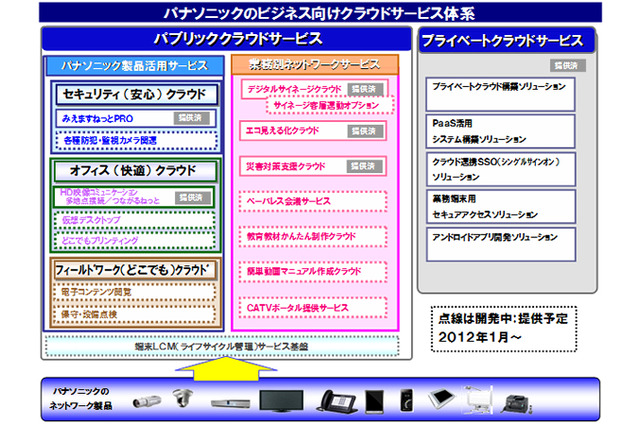Click the どこでもプリンティング item

point(134,241)
